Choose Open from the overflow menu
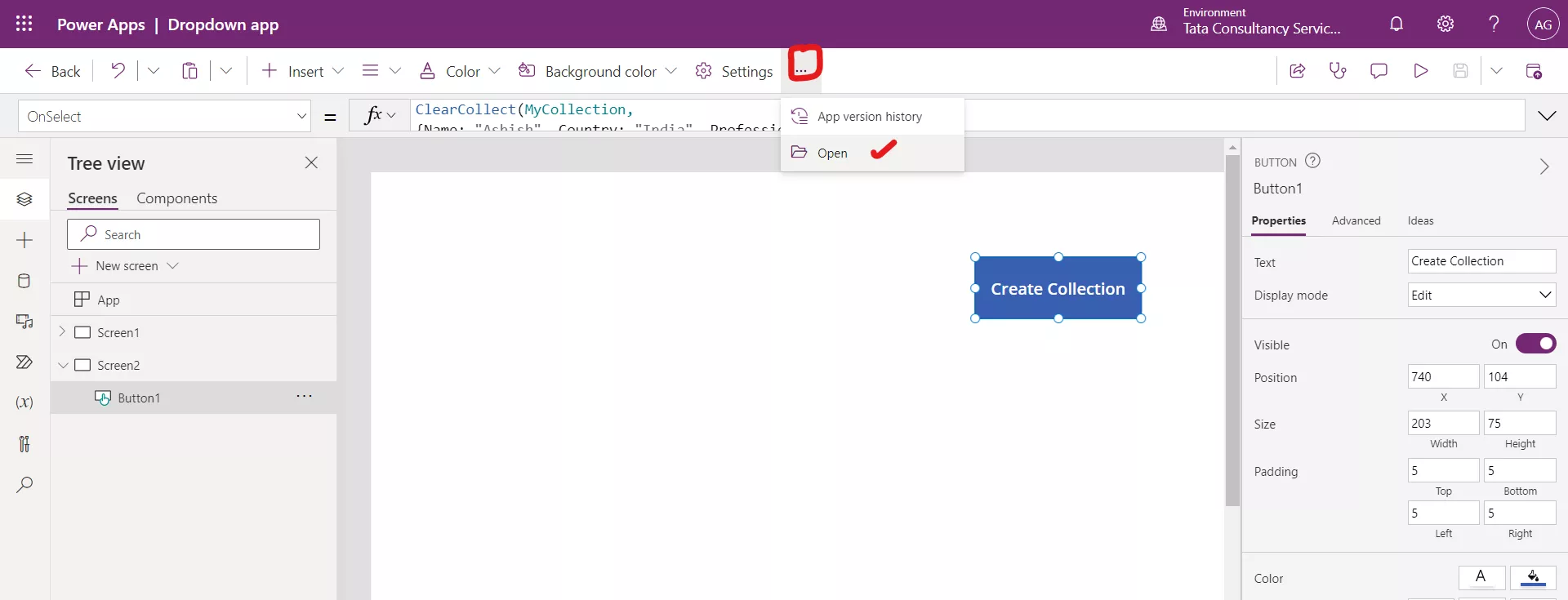 872,153
